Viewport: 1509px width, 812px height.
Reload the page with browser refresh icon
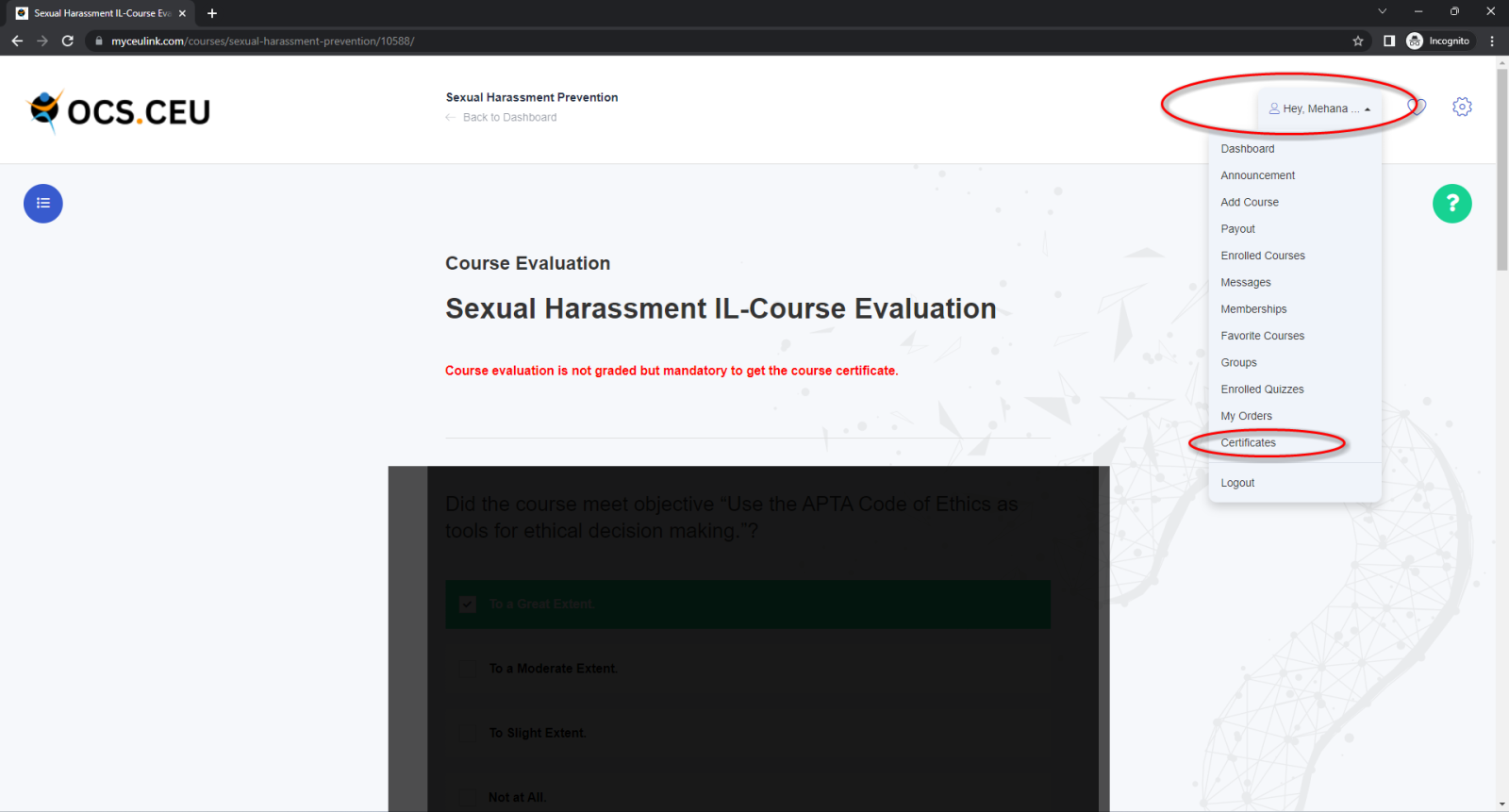(68, 41)
